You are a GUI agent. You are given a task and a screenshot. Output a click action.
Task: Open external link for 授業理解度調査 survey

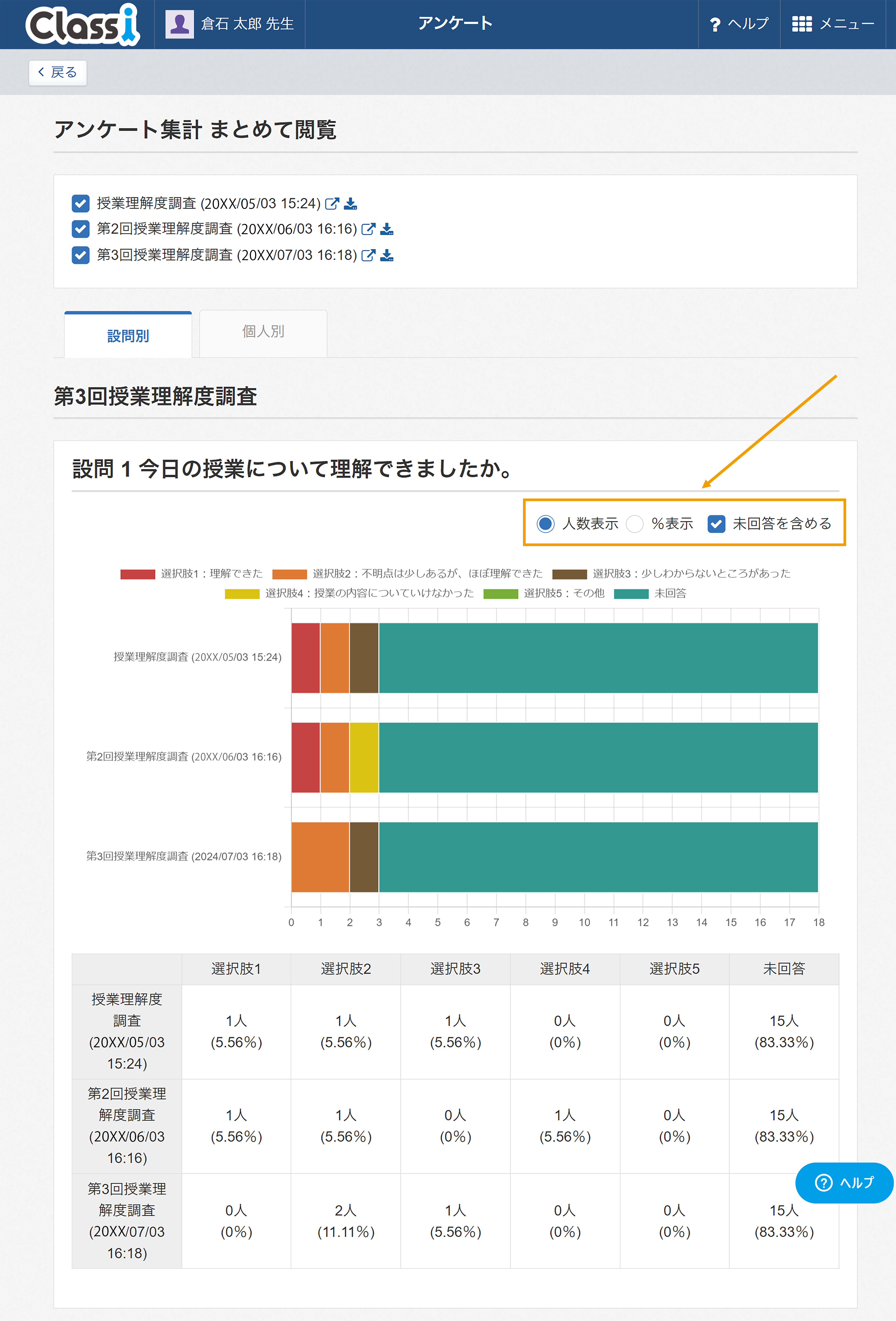pyautogui.click(x=332, y=203)
